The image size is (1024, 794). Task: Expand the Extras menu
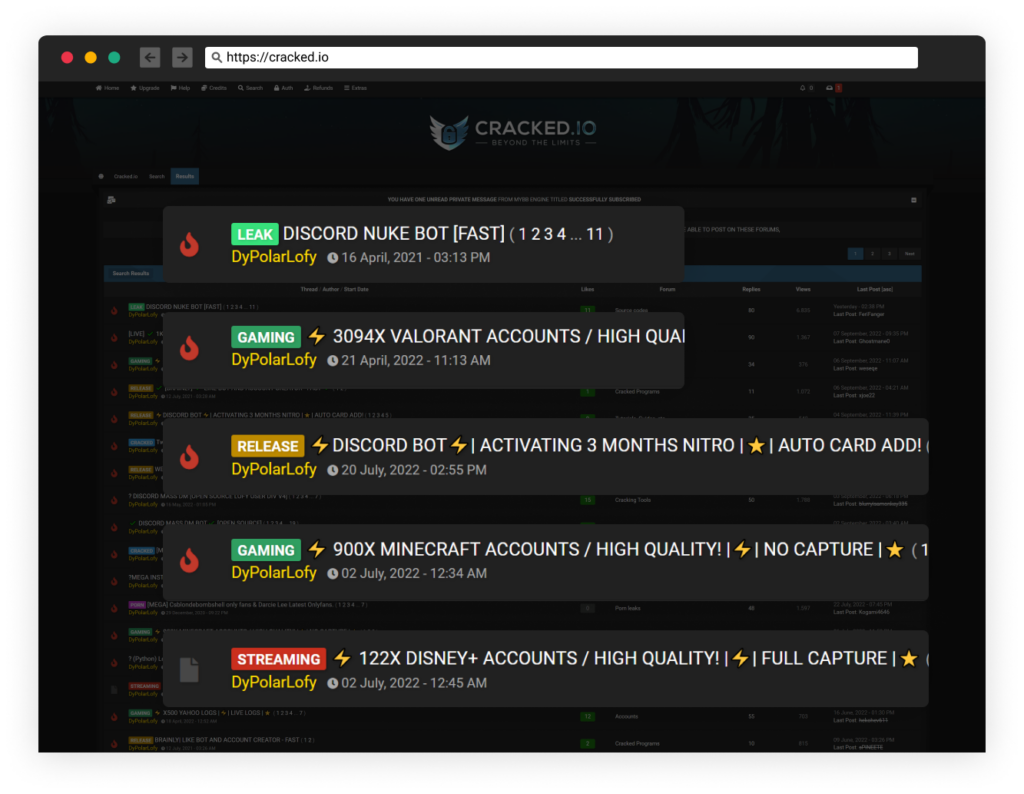(355, 88)
